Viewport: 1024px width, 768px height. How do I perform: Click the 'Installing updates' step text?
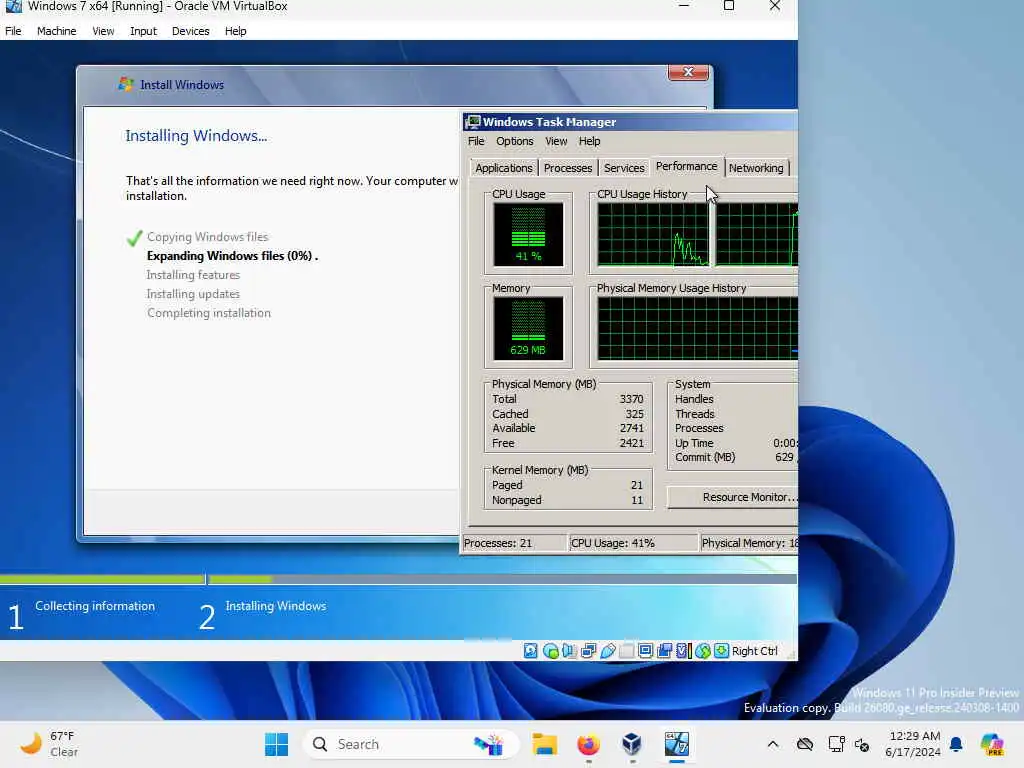point(193,294)
